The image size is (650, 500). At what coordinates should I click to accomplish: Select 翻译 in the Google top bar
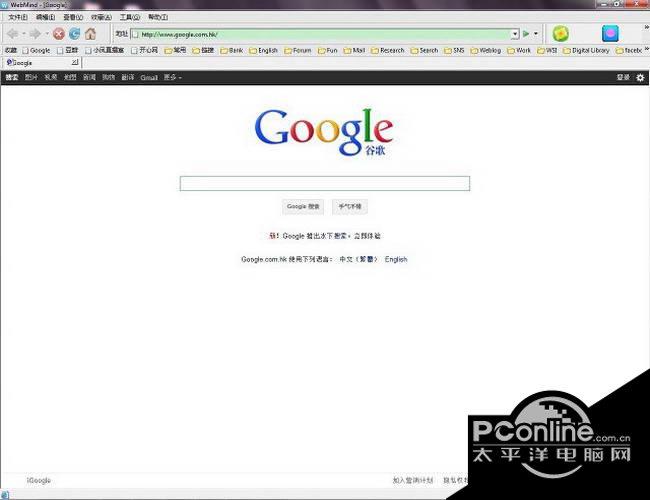click(x=128, y=78)
